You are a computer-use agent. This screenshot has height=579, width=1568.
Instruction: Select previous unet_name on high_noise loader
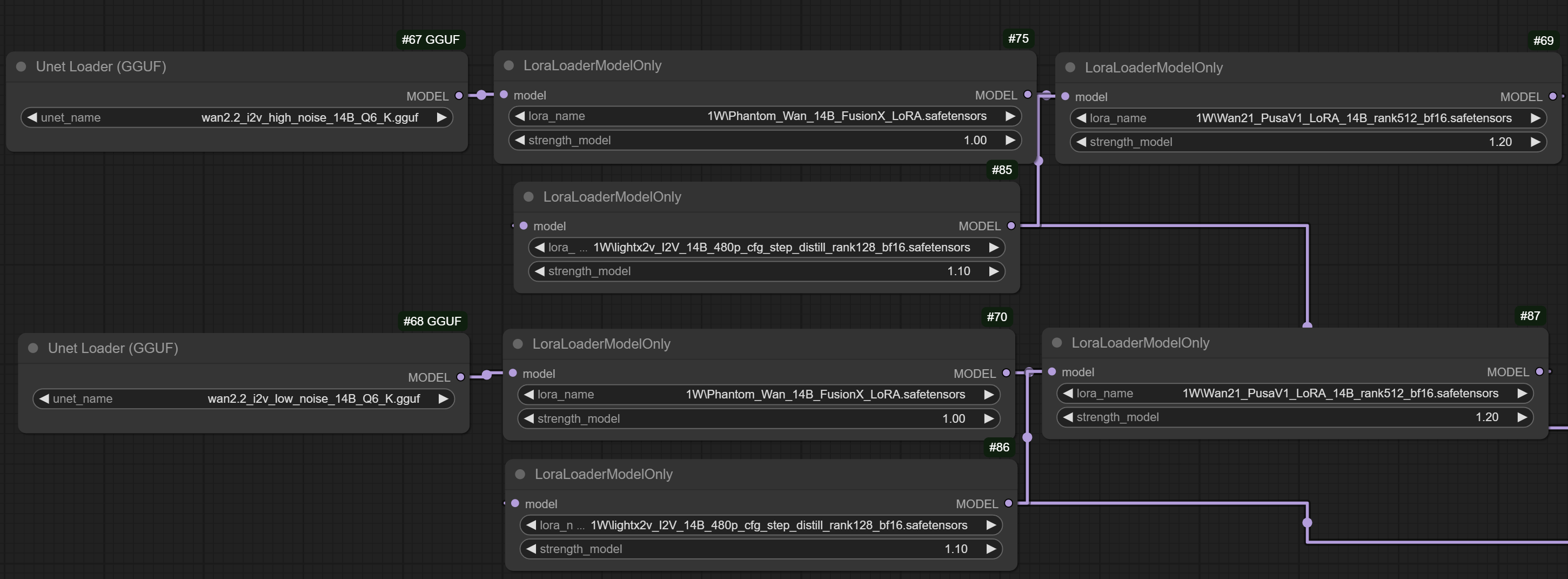click(32, 117)
